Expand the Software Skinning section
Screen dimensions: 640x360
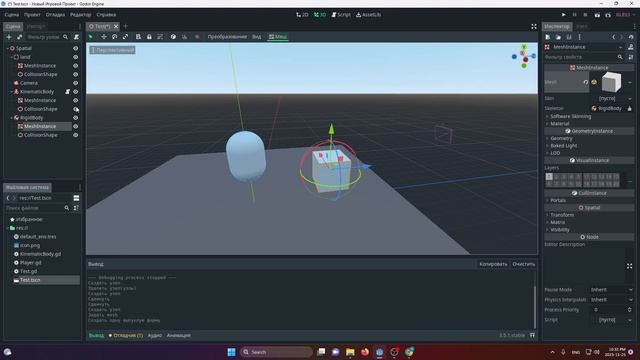pyautogui.click(x=571, y=116)
